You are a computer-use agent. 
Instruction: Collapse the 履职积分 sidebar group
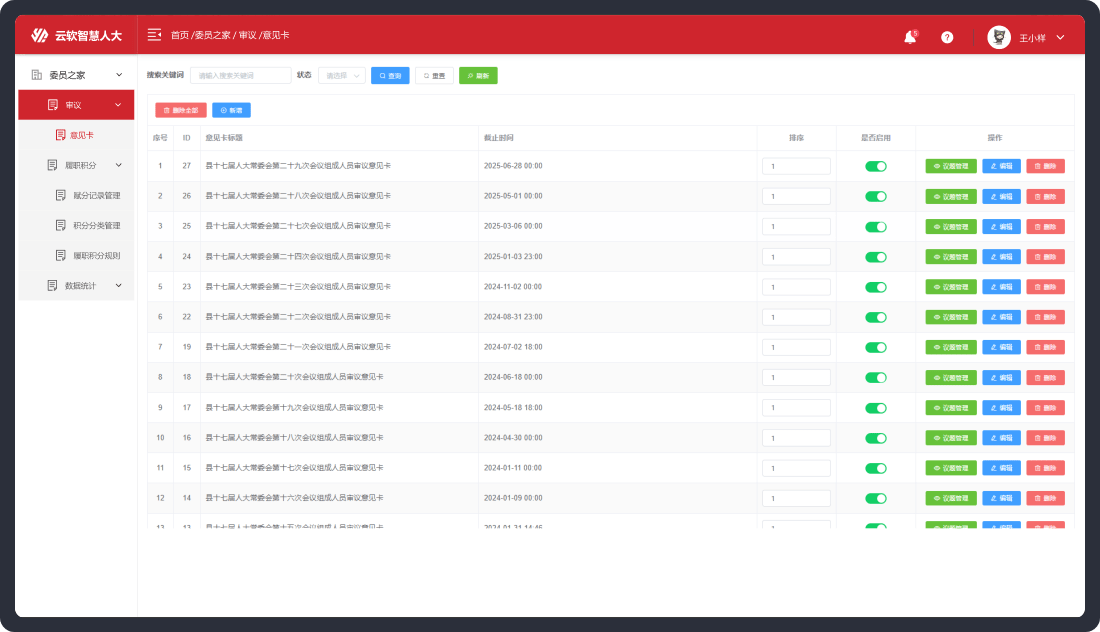coord(86,165)
